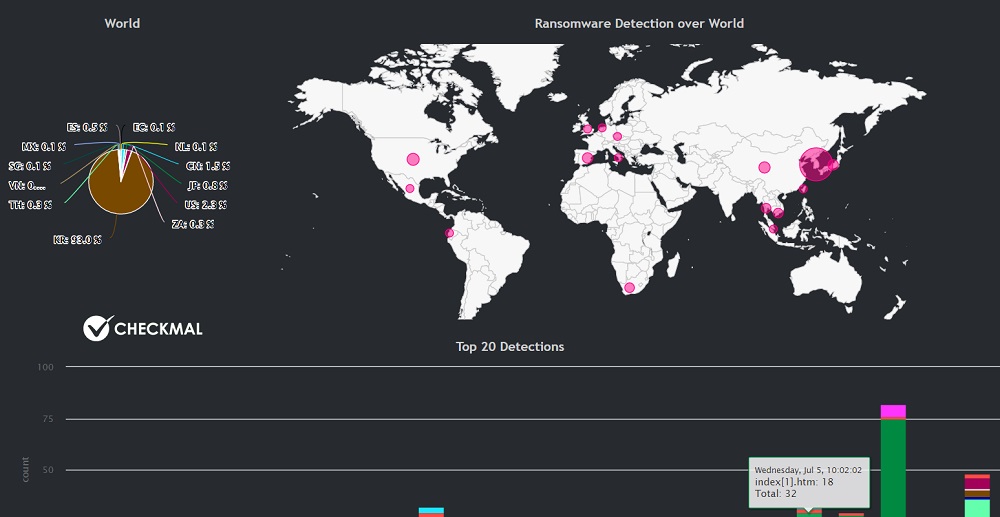Screen dimensions: 1000x517
Task: Click the CHECKMAL checkmark logo icon
Action: (97, 328)
